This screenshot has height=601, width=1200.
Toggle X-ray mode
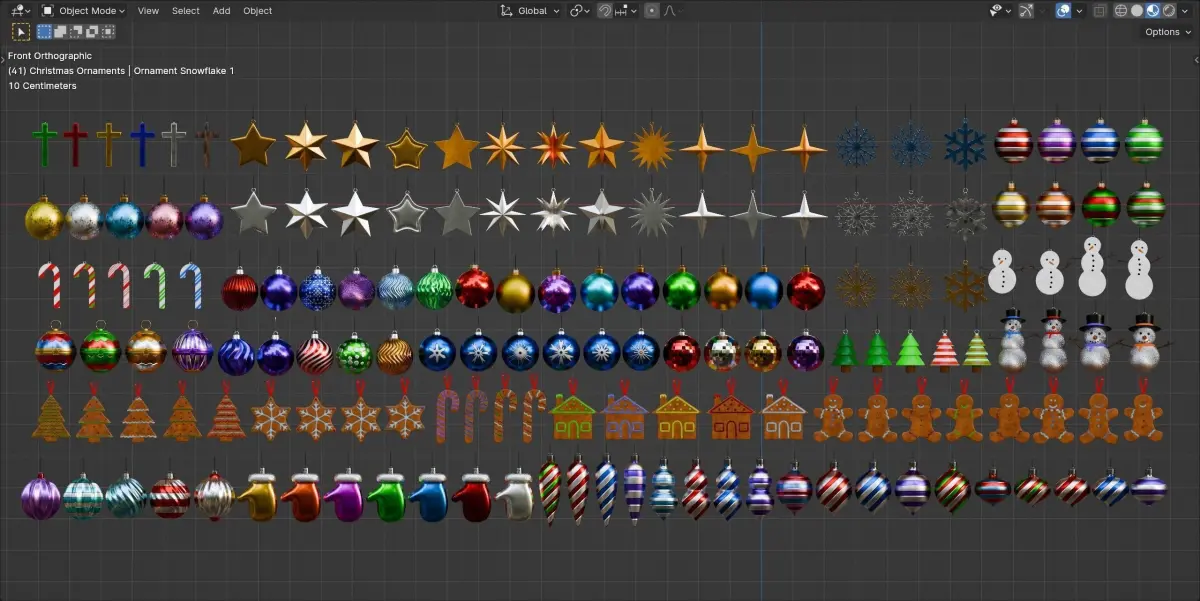[1100, 11]
